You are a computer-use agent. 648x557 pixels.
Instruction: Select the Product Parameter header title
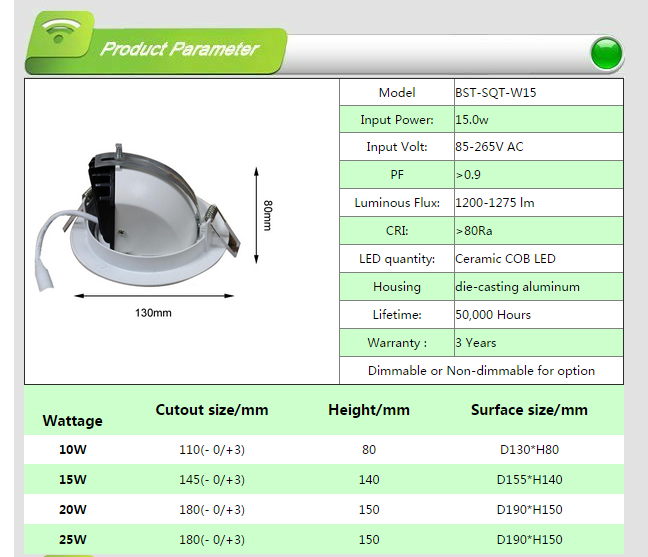[x=179, y=49]
